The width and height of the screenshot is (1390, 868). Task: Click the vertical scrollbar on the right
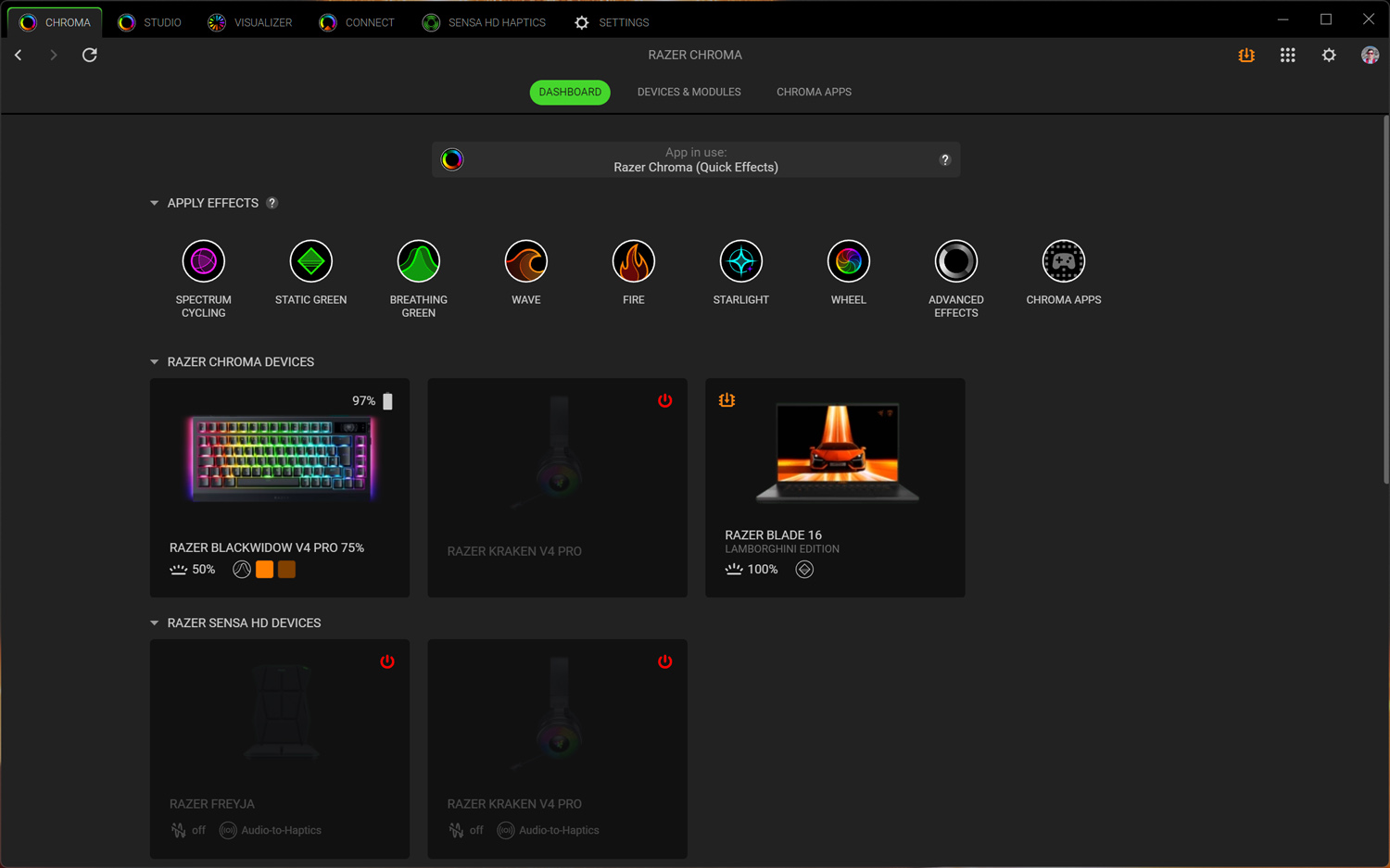(1385, 298)
